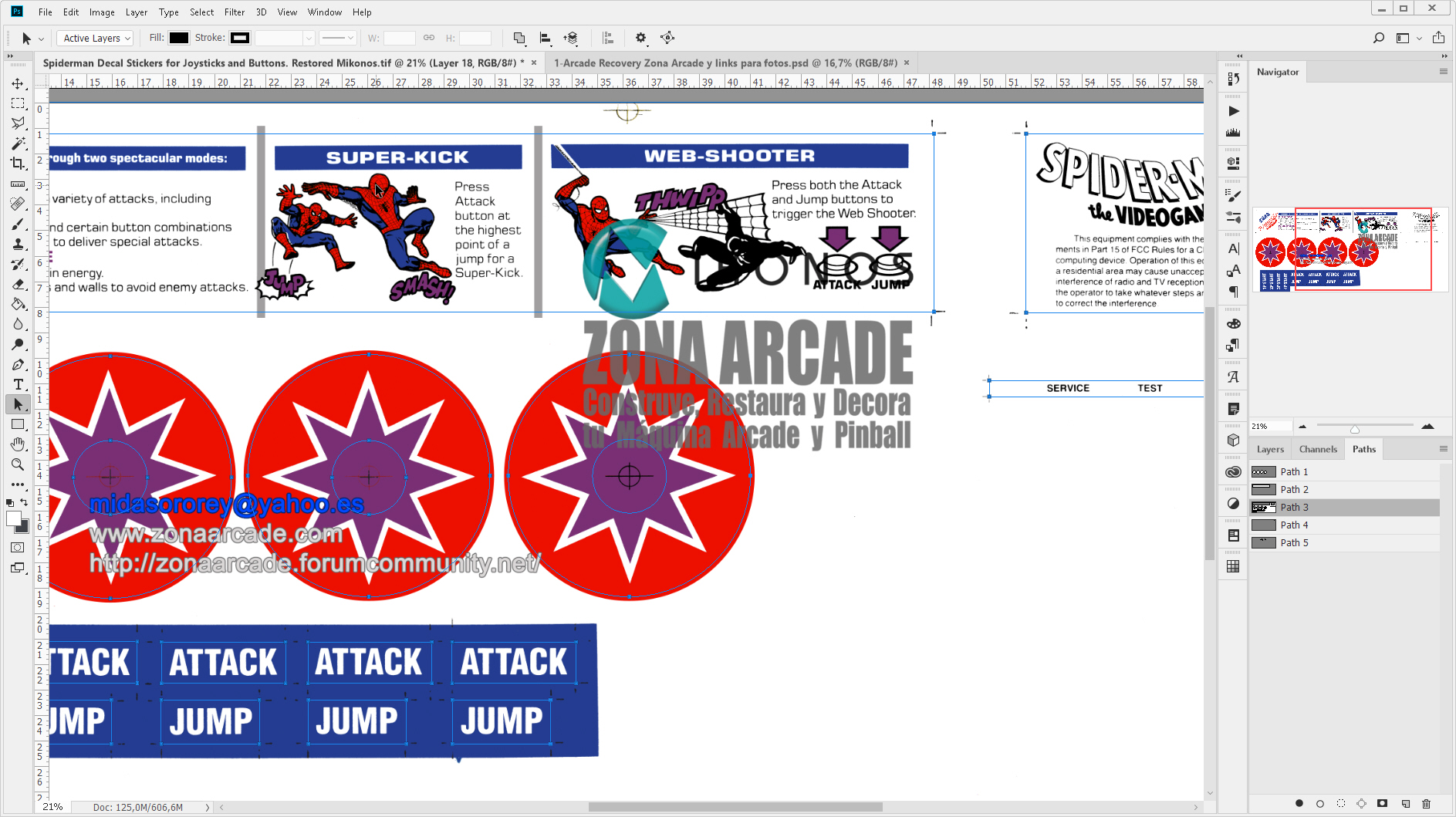Screen dimensions: 1456x817
Task: Open the Filter menu
Action: pos(234,12)
